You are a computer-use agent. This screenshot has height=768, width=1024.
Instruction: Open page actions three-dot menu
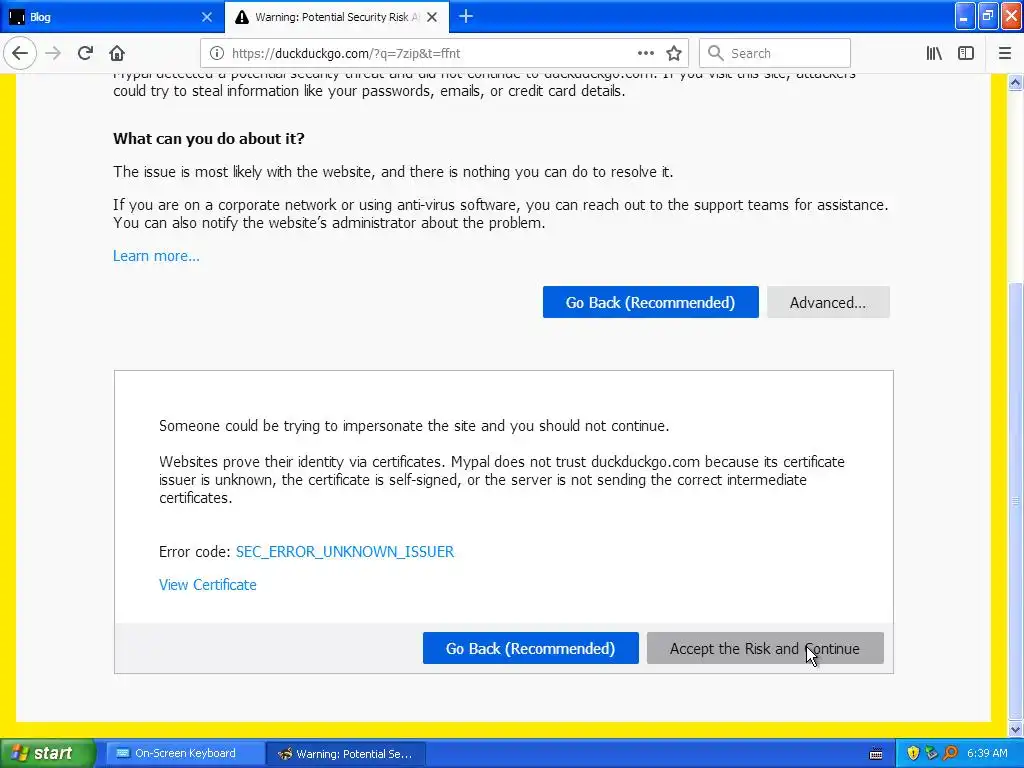[x=645, y=53]
